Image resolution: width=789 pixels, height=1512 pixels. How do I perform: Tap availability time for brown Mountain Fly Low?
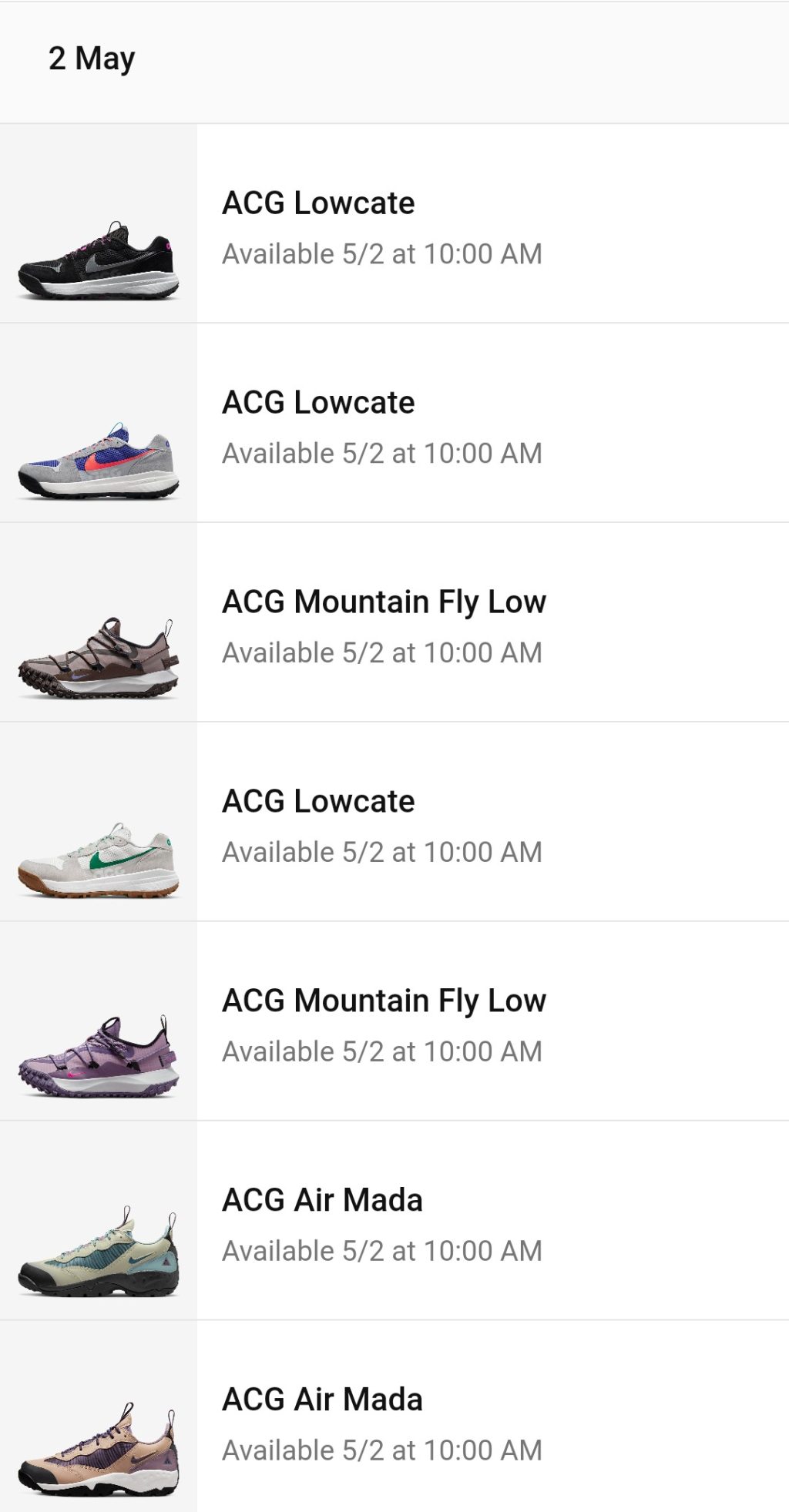coord(382,653)
